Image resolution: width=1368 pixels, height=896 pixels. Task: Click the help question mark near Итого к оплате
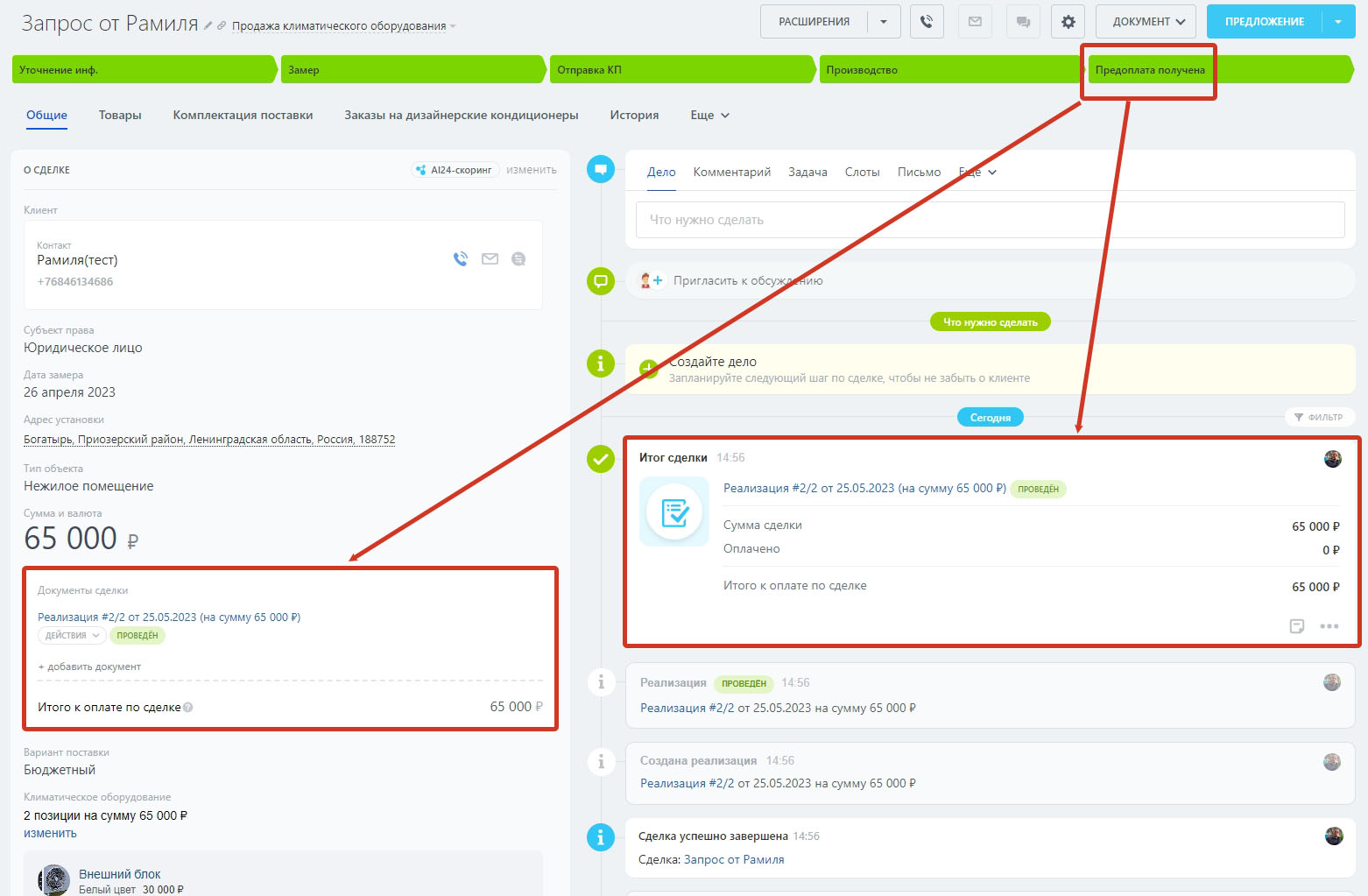pos(188,708)
